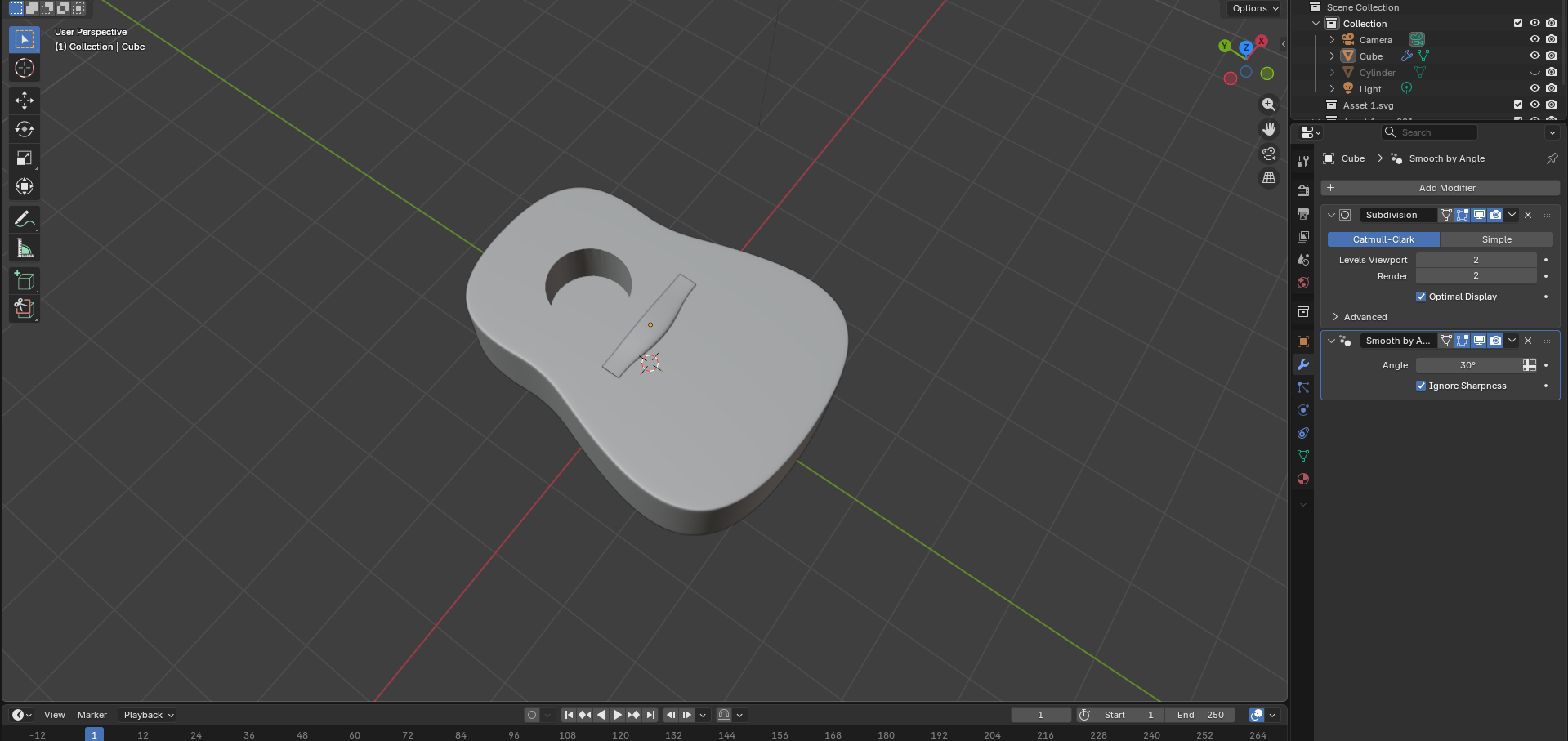Activate the Rotate tool
1568x741 pixels.
pos(25,129)
